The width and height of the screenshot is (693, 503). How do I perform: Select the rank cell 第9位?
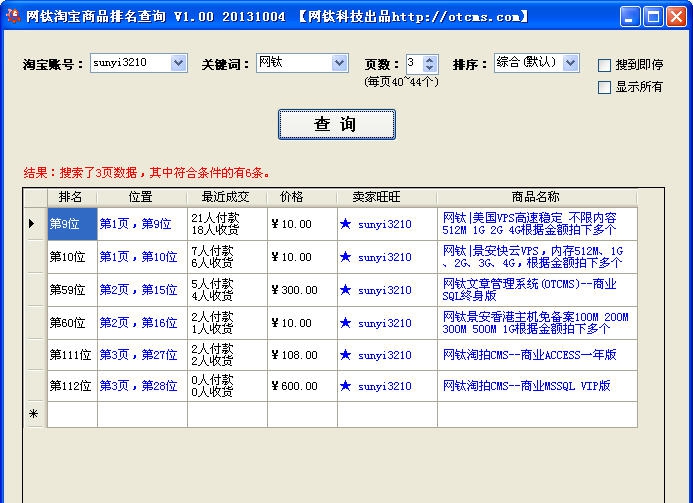(x=72, y=224)
